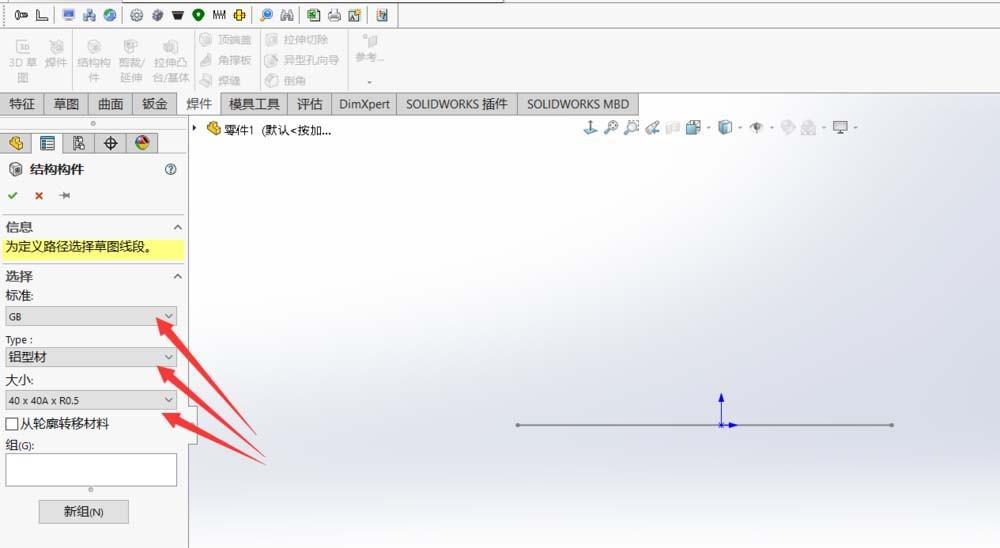Viewport: 1000px width, 548px height.
Task: Switch to the 草图 tab
Action: pyautogui.click(x=66, y=104)
